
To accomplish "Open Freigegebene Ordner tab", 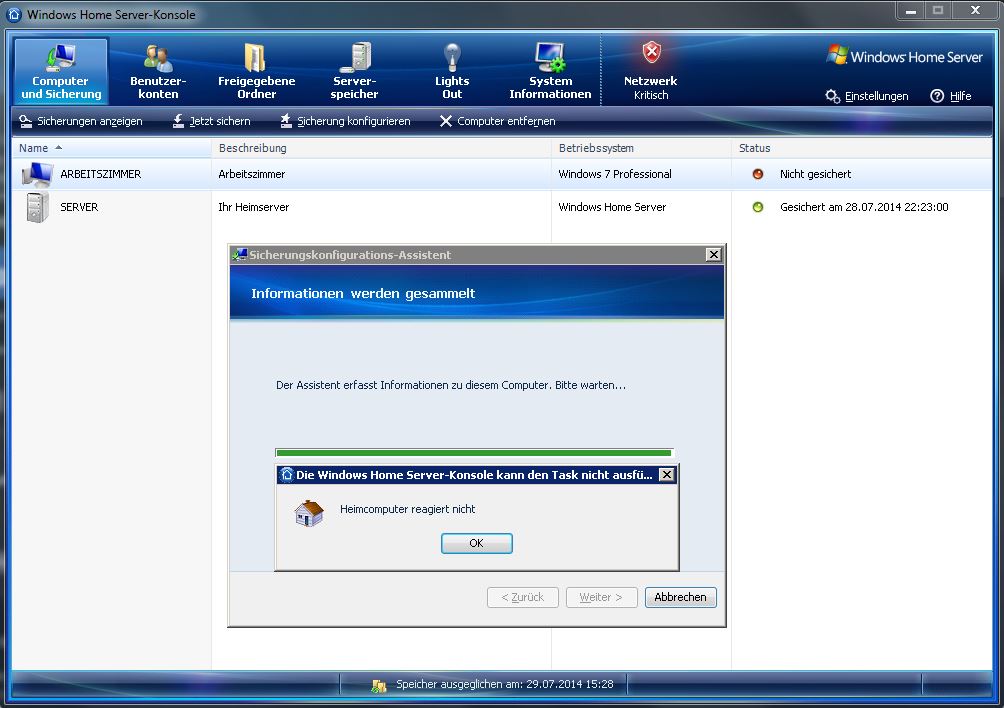I will [256, 71].
